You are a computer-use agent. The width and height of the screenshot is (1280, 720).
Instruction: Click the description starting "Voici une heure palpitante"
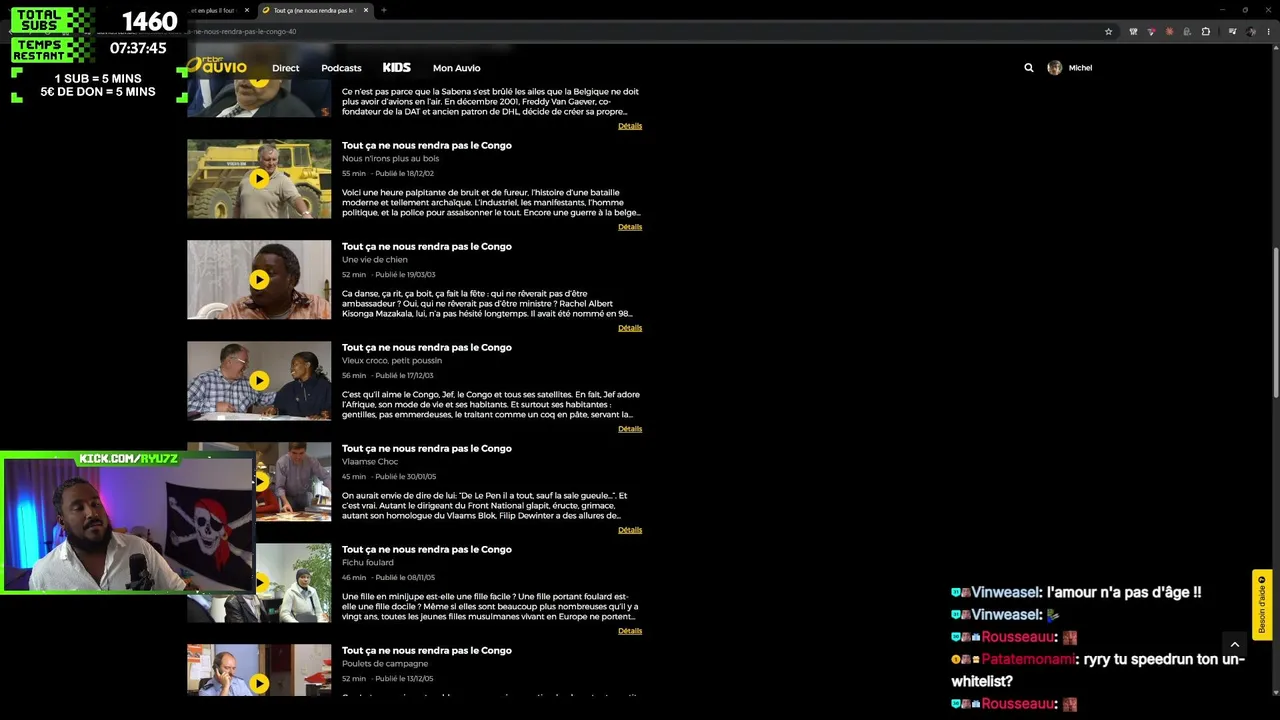pyautogui.click(x=491, y=203)
